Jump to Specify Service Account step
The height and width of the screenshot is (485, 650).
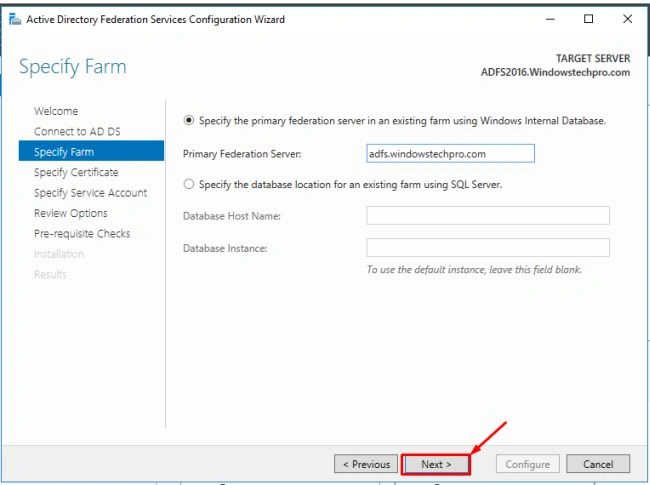pos(90,193)
